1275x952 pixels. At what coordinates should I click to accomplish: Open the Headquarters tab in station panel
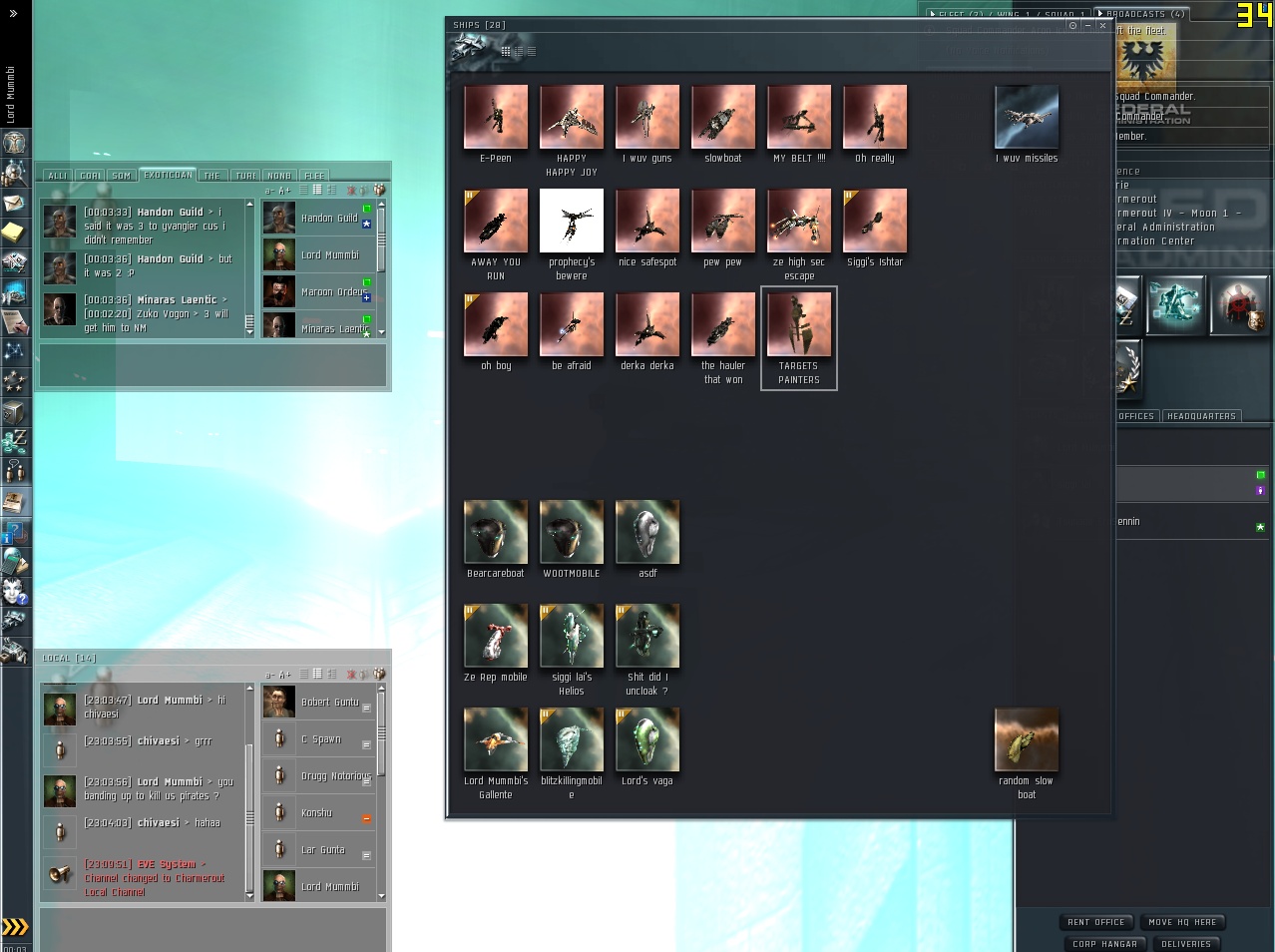tap(1201, 416)
